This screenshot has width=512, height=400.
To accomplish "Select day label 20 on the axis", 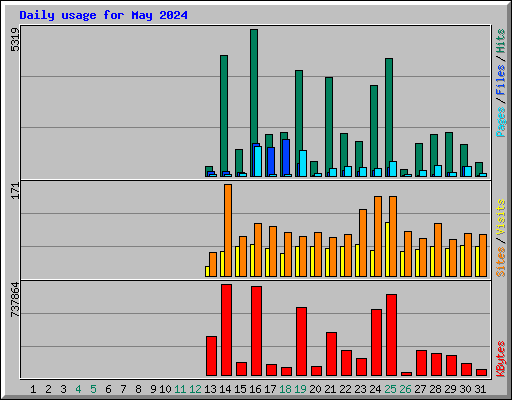I will pyautogui.click(x=315, y=389).
